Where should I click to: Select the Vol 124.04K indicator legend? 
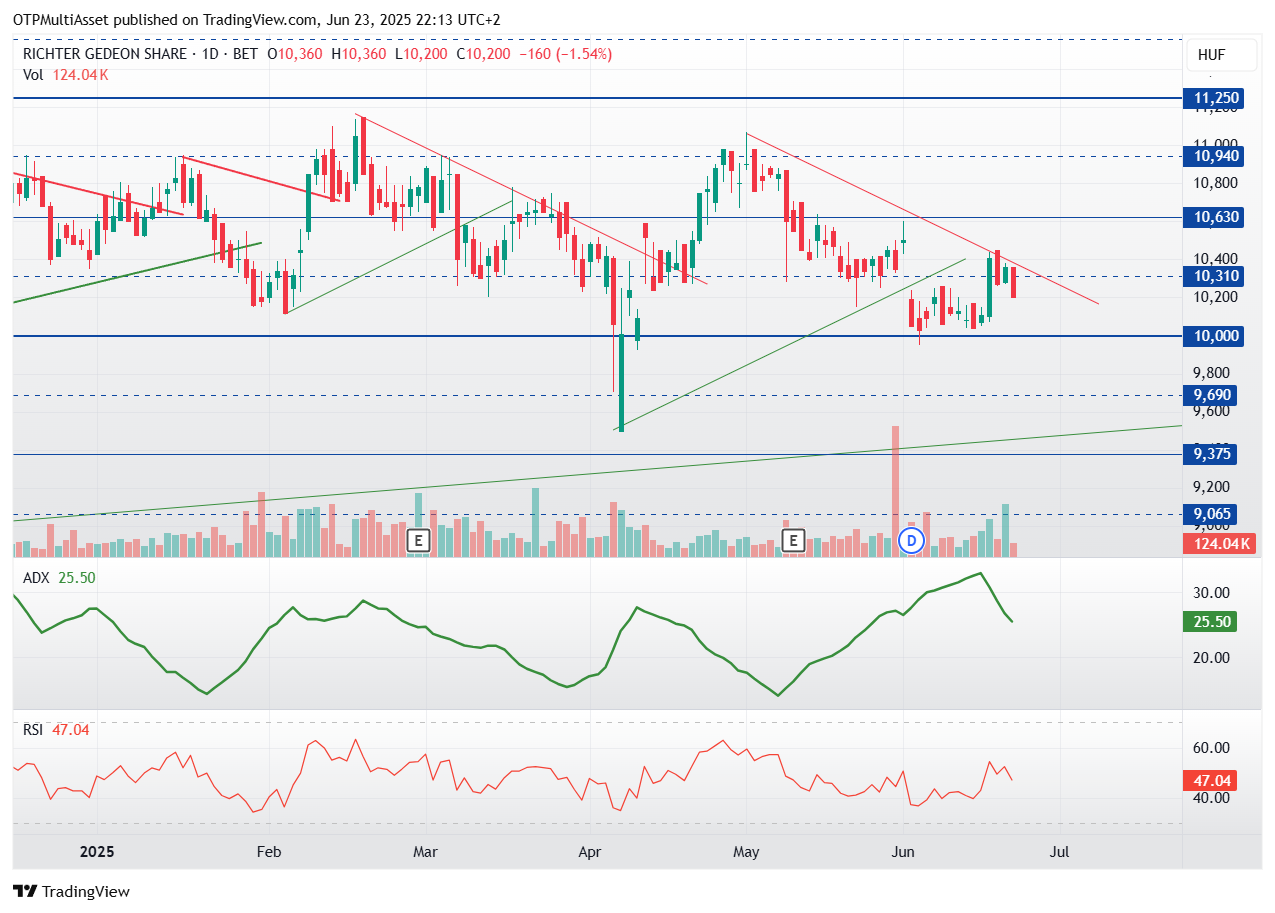pos(66,75)
